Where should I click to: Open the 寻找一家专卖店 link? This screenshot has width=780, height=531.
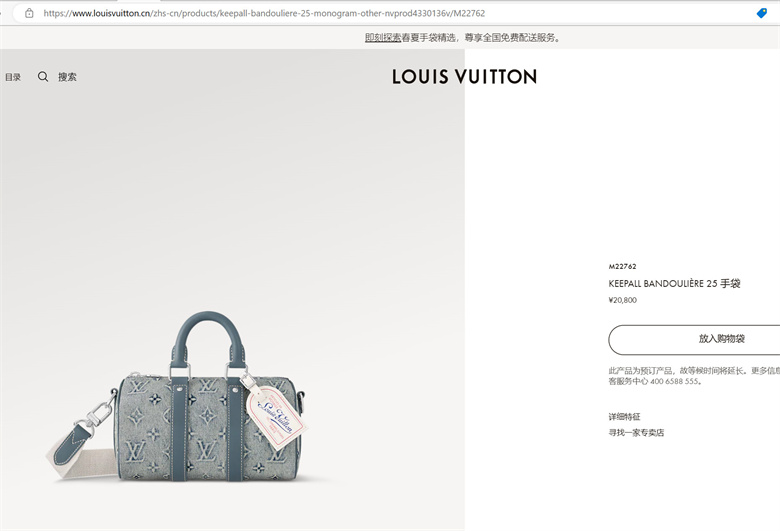point(636,432)
